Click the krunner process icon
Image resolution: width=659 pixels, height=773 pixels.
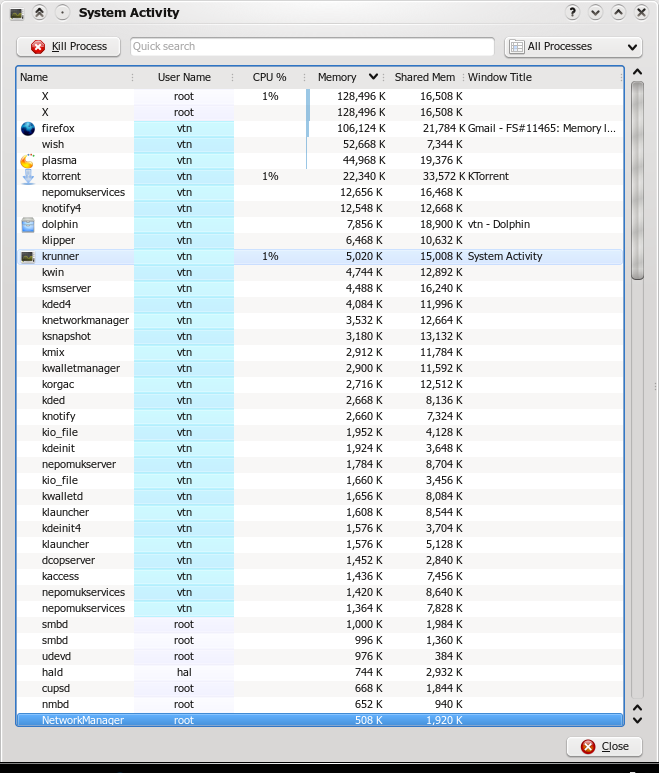click(x=28, y=257)
